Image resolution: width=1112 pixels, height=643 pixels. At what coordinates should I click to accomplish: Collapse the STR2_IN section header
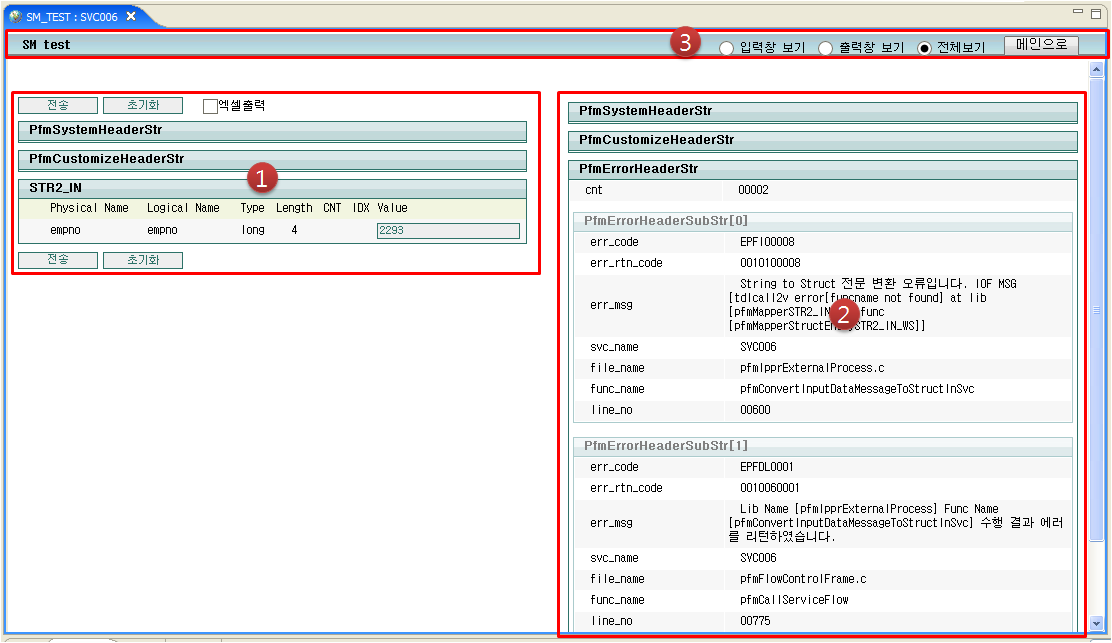(x=272, y=188)
